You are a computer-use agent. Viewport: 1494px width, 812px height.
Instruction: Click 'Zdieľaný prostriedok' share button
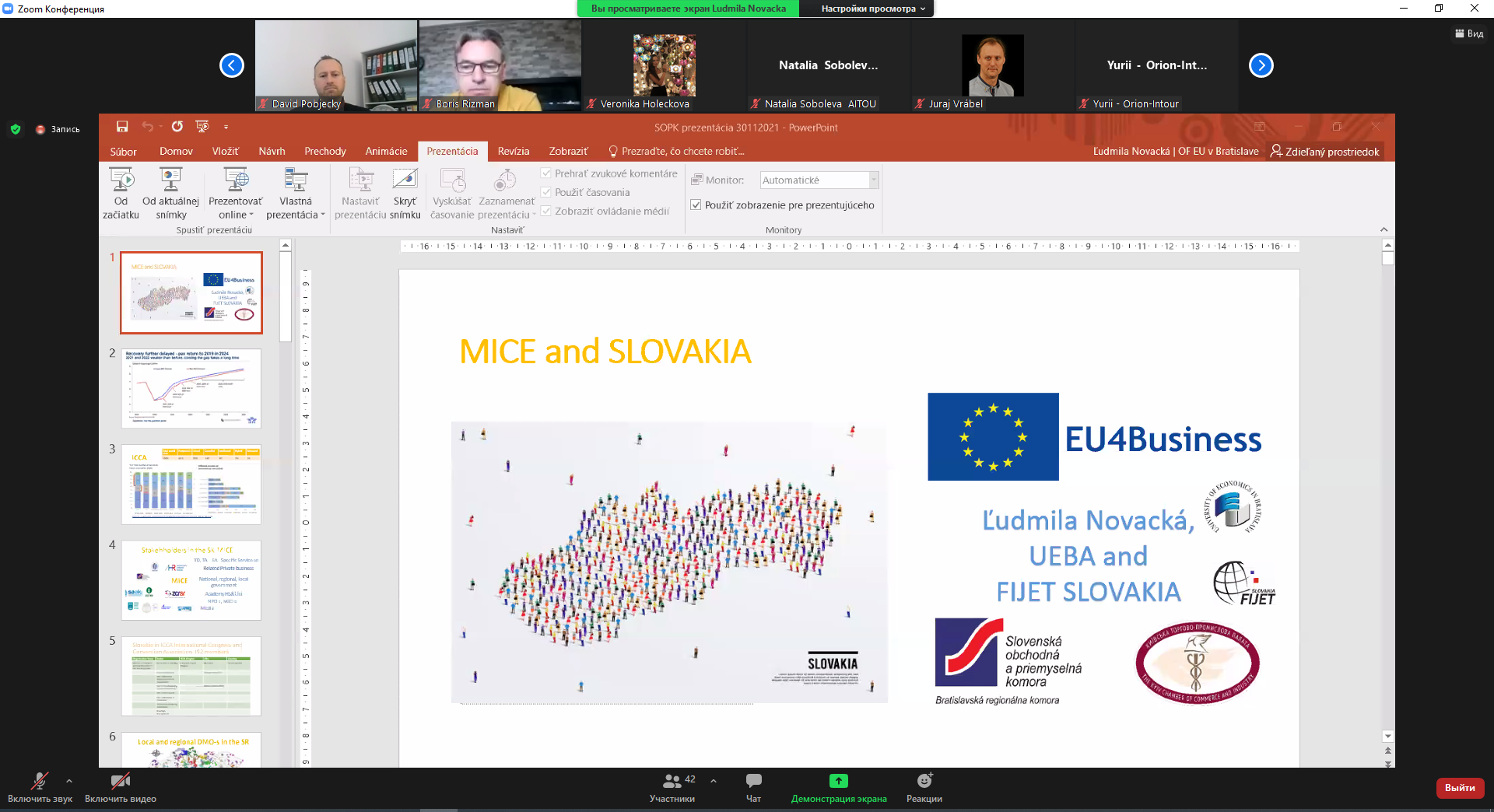pos(1324,151)
